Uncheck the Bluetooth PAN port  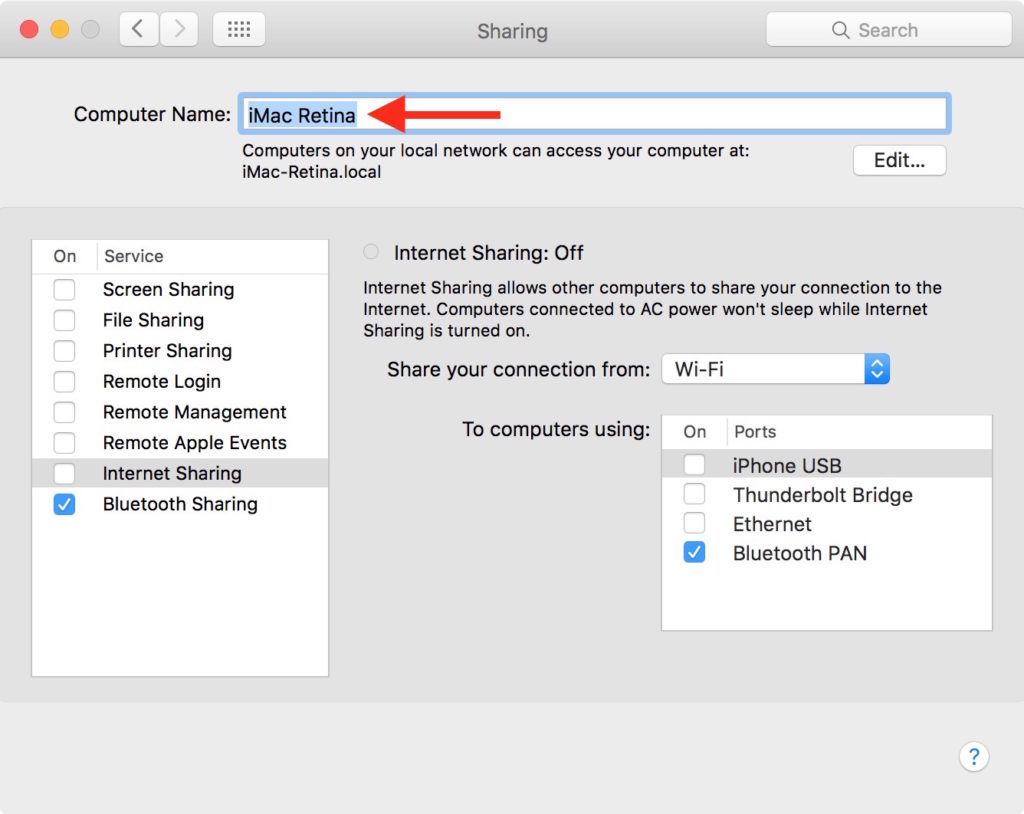(x=694, y=553)
